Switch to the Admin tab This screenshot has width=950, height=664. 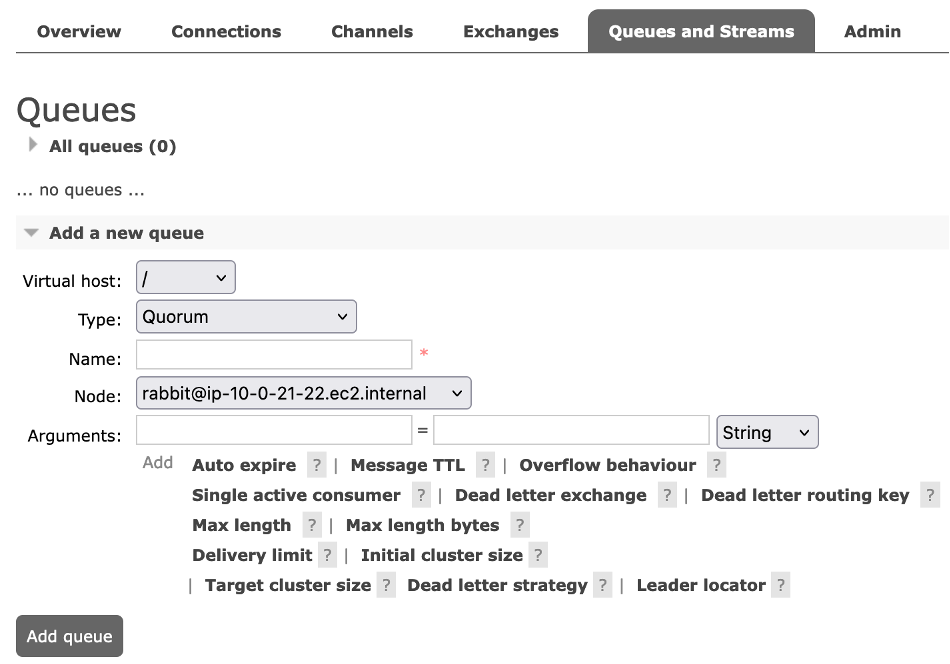(872, 31)
